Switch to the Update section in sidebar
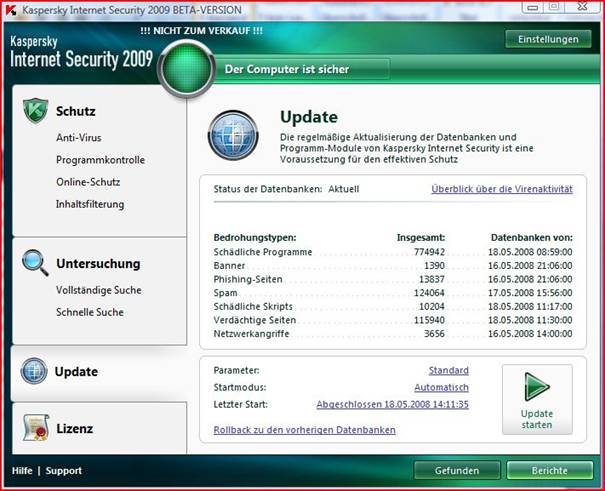 pos(76,372)
